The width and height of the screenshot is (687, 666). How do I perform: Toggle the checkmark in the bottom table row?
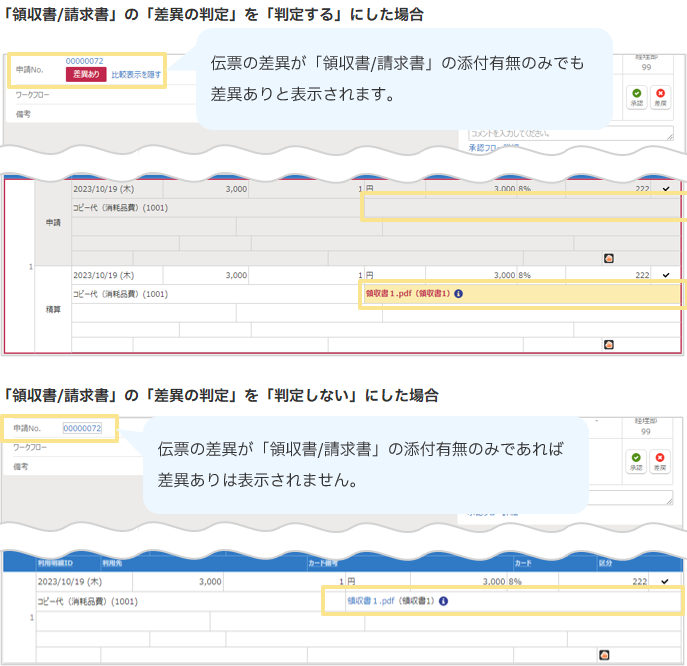[x=667, y=581]
